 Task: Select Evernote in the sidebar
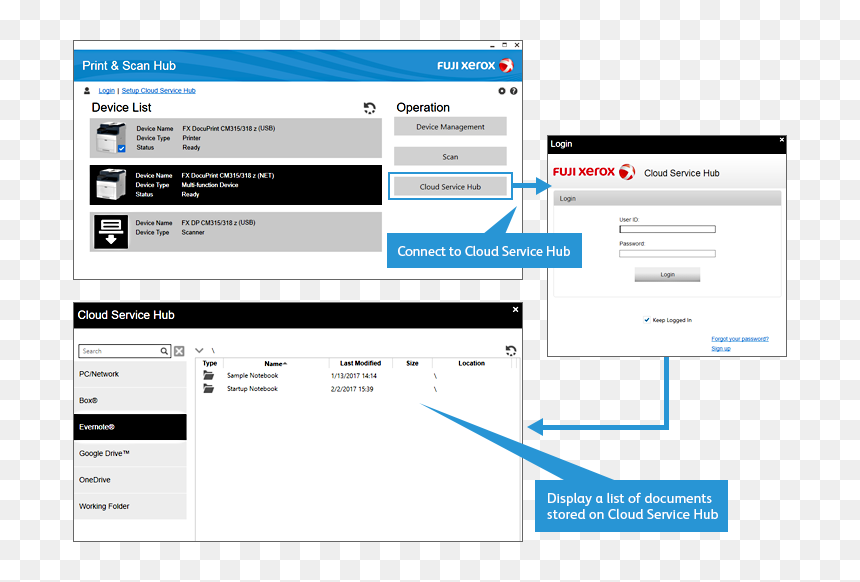coord(131,427)
